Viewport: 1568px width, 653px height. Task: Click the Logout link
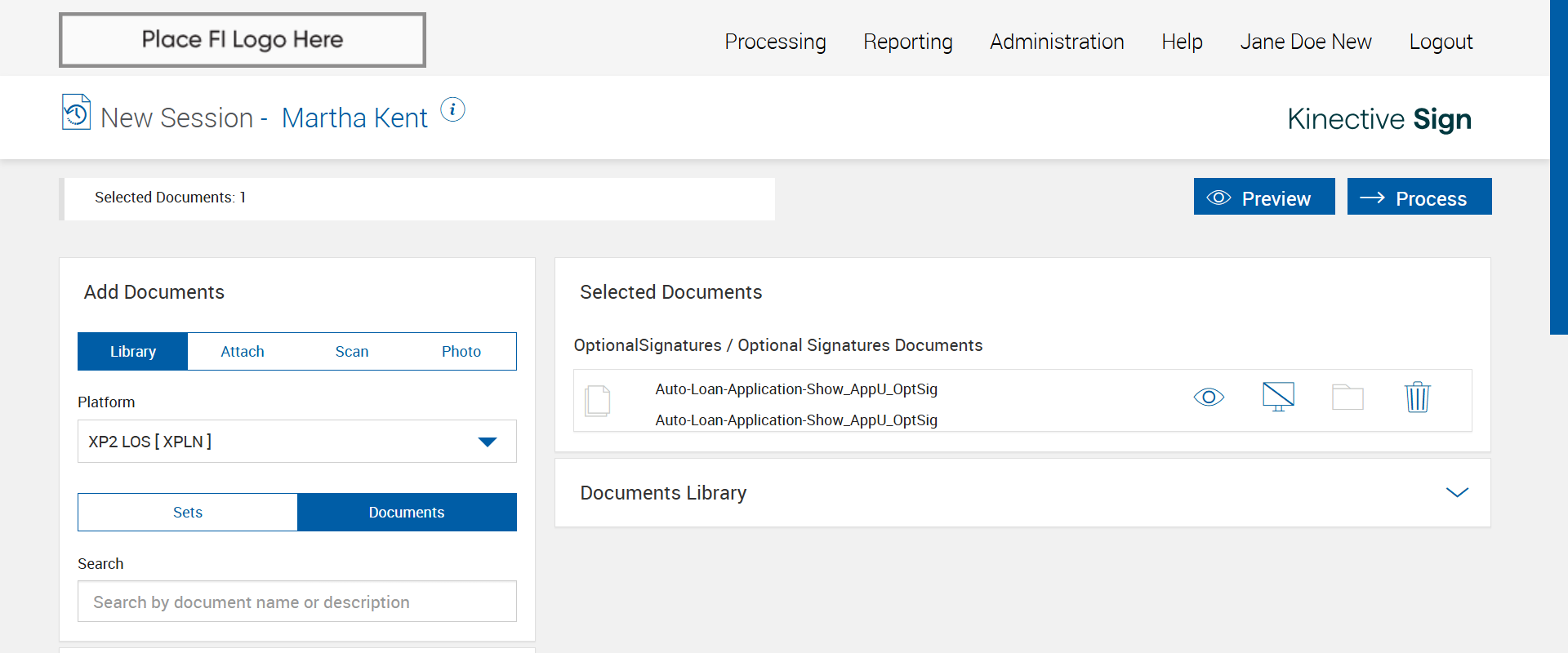(1441, 42)
